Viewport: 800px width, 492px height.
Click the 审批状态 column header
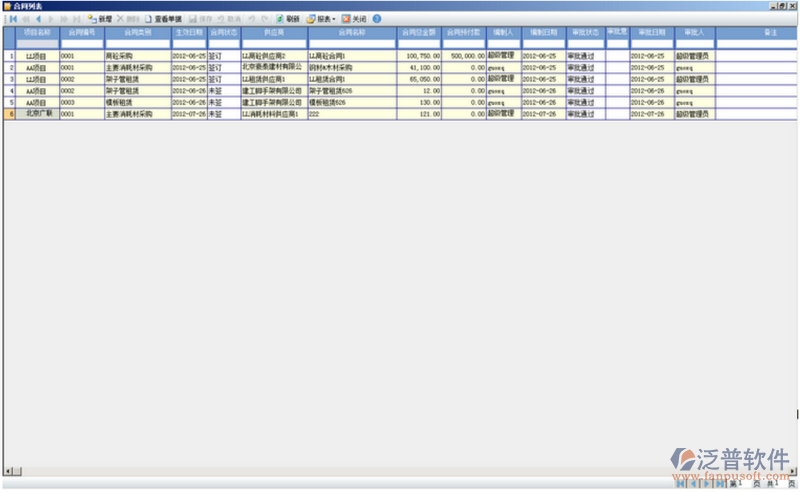585,33
